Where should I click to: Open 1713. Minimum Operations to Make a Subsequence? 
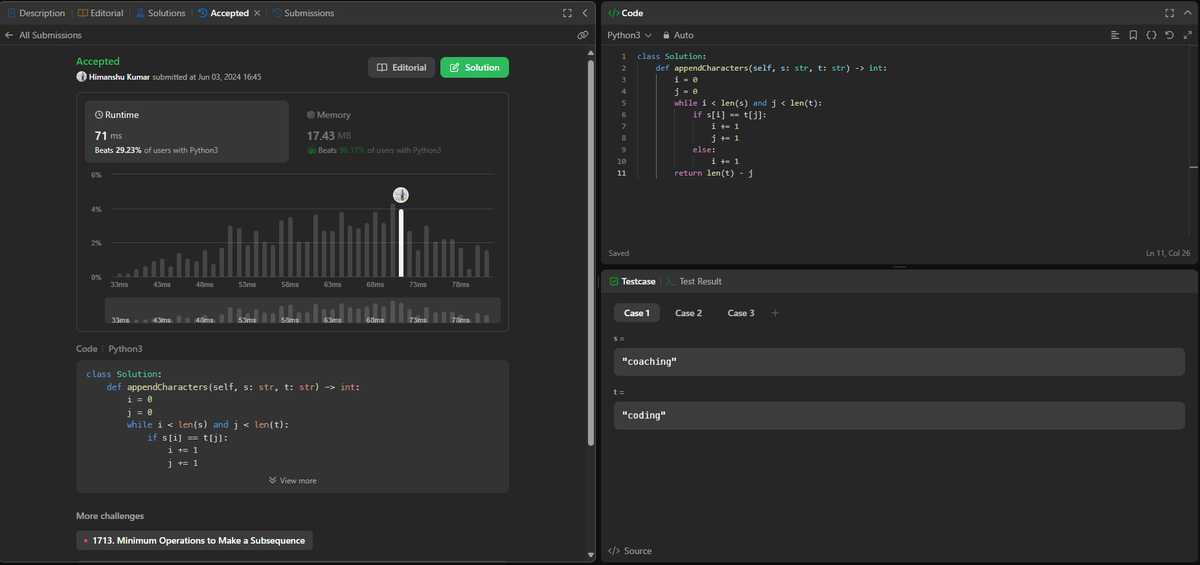(194, 540)
